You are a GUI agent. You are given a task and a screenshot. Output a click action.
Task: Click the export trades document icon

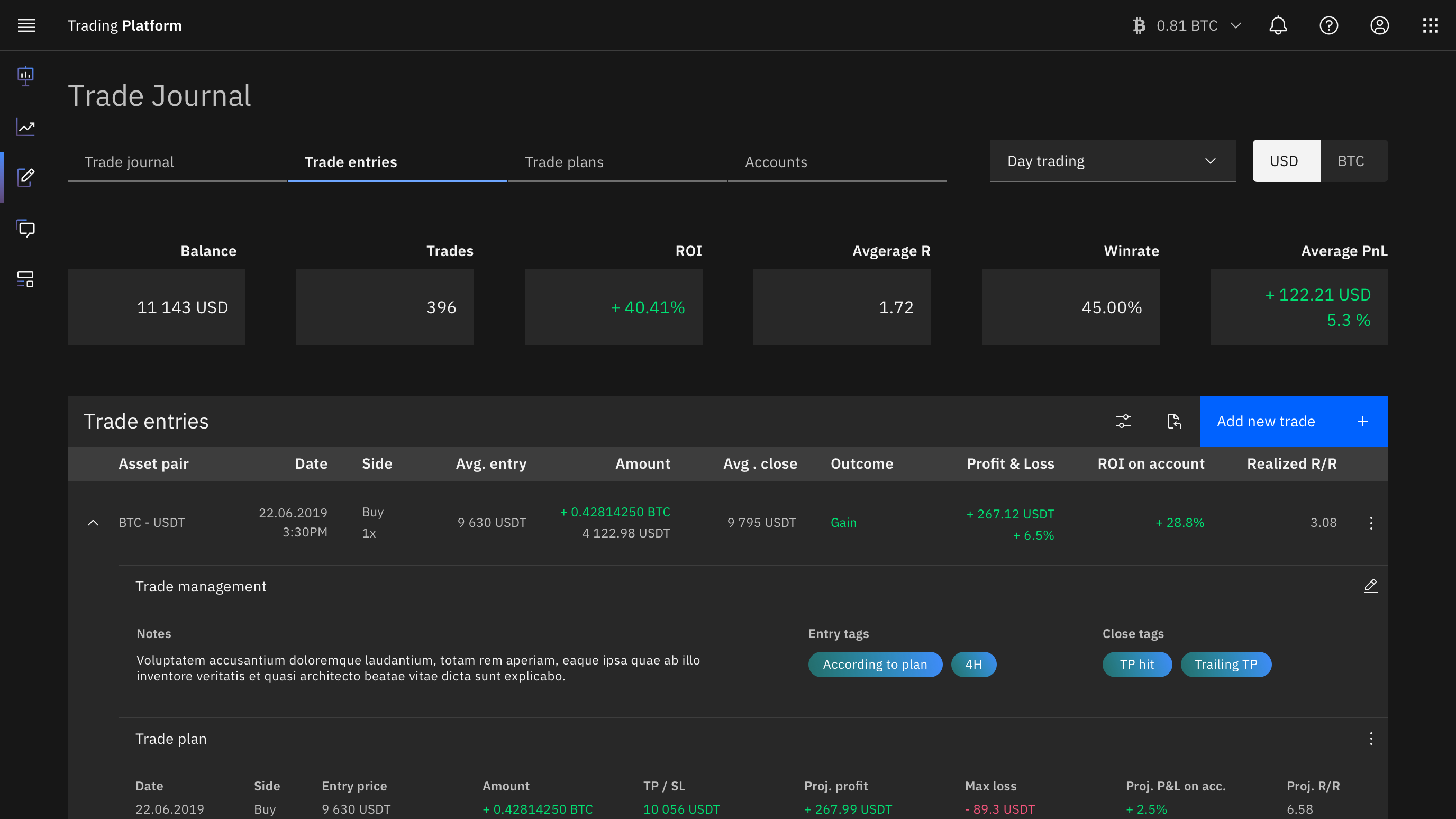(1174, 421)
